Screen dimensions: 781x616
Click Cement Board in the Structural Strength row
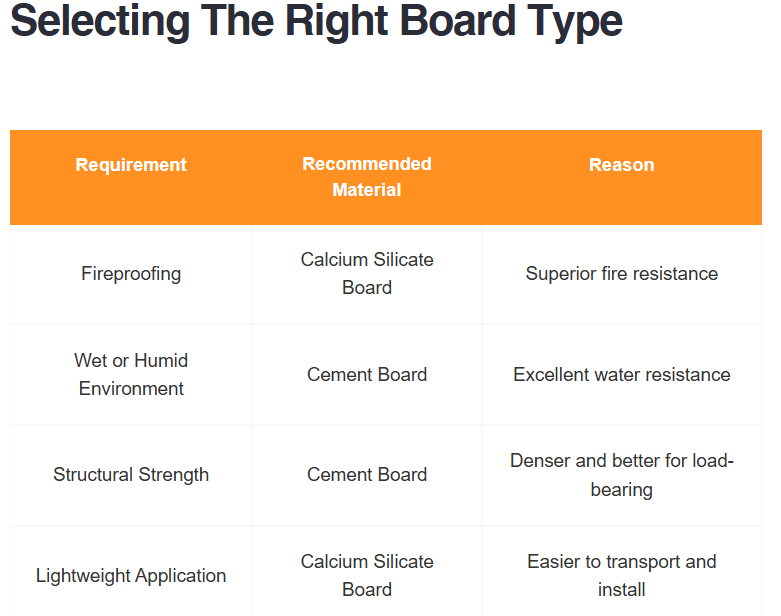pos(367,475)
